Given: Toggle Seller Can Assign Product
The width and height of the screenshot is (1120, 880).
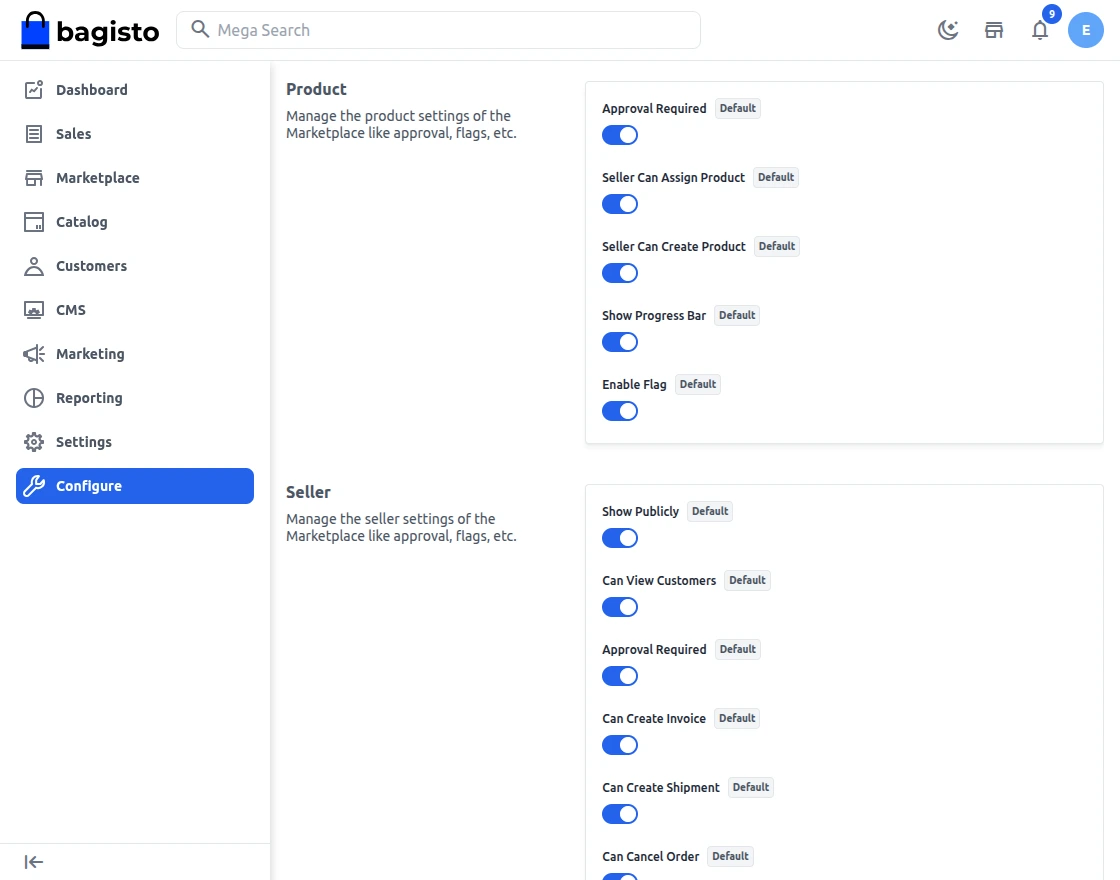Looking at the screenshot, I should (620, 204).
